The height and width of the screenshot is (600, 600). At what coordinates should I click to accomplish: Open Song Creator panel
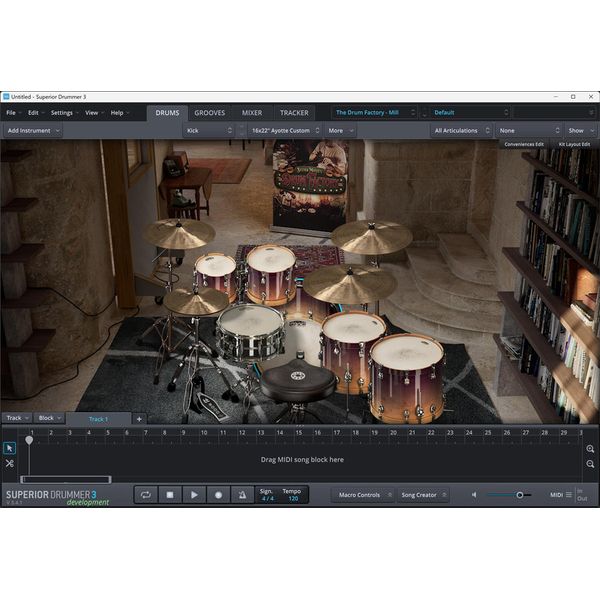click(x=423, y=495)
